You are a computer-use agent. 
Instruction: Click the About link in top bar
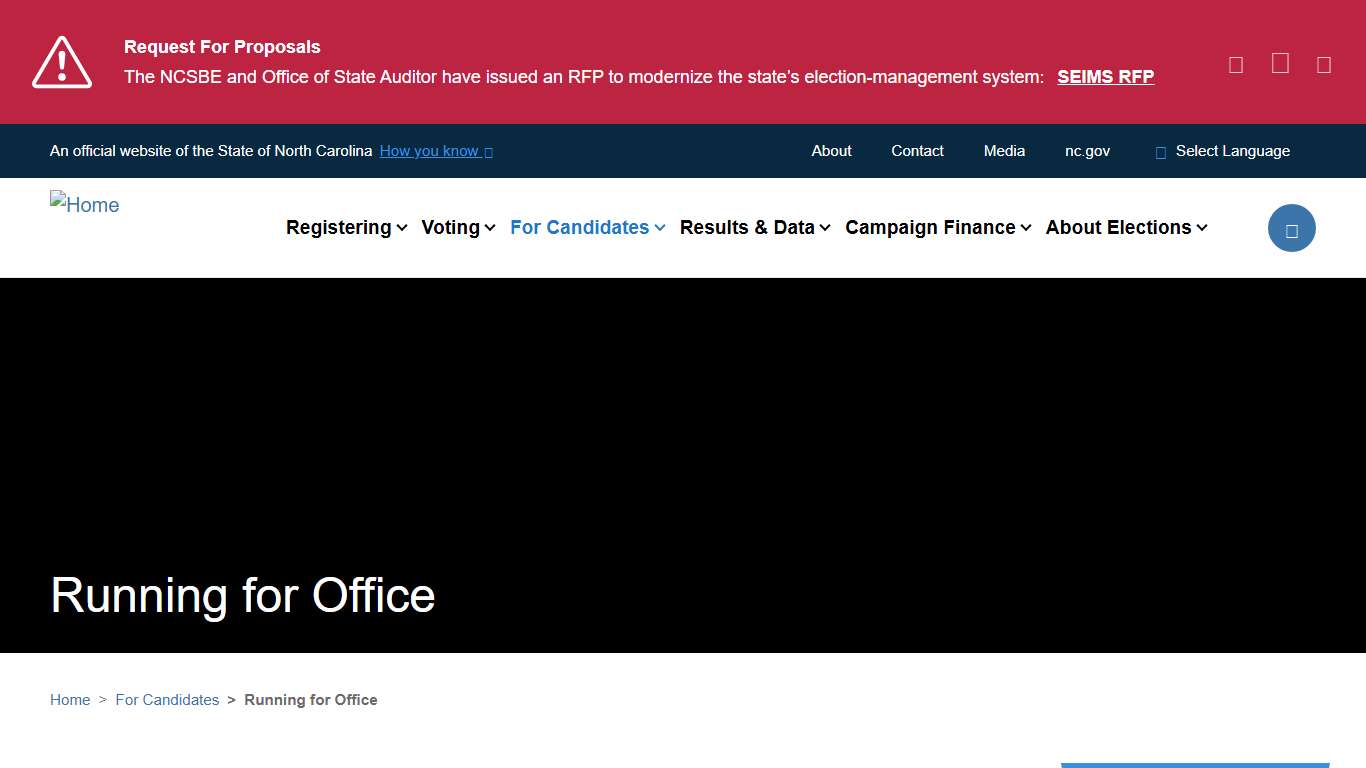point(831,151)
